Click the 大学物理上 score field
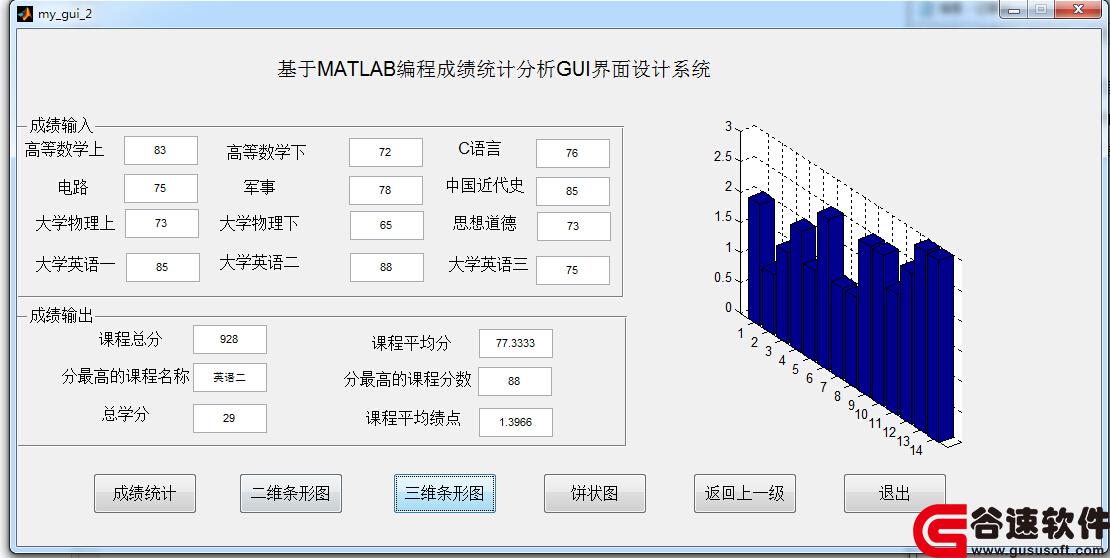 [161, 223]
